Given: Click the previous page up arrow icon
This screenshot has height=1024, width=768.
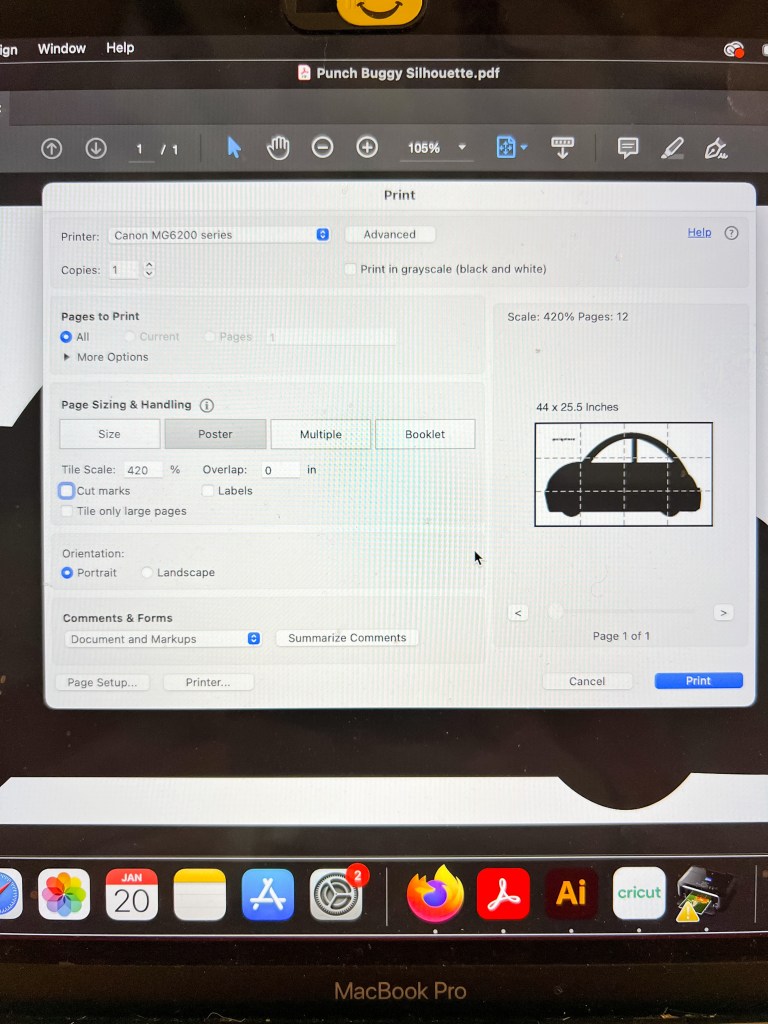Looking at the screenshot, I should click(x=51, y=148).
